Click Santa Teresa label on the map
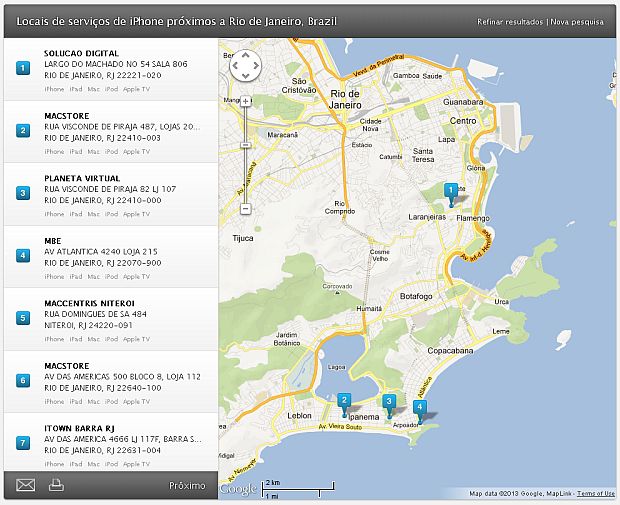Viewport: 620px width, 505px height. pyautogui.click(x=423, y=155)
